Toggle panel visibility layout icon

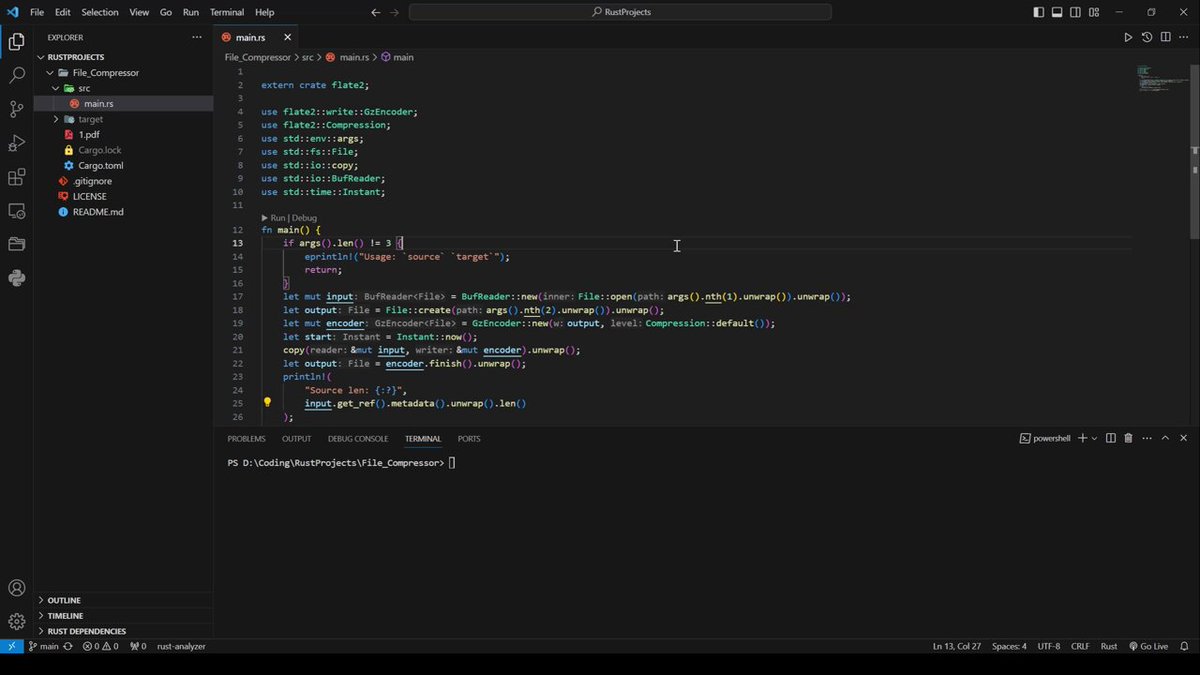click(1057, 12)
